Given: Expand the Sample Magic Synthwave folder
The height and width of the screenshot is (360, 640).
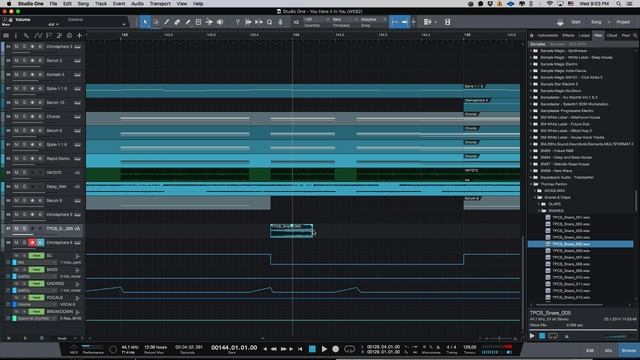Looking at the screenshot, I should tap(531, 51).
